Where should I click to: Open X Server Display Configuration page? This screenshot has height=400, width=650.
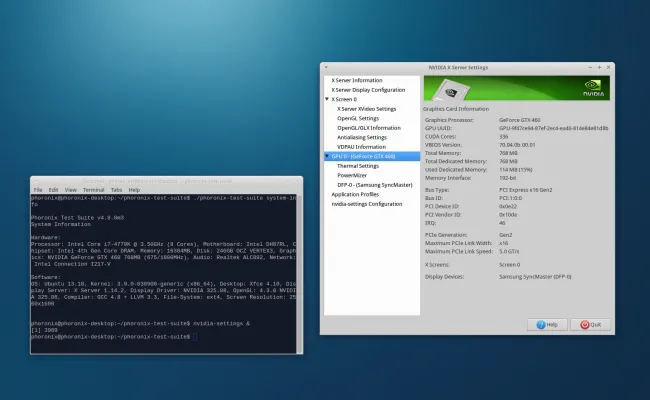coord(369,89)
